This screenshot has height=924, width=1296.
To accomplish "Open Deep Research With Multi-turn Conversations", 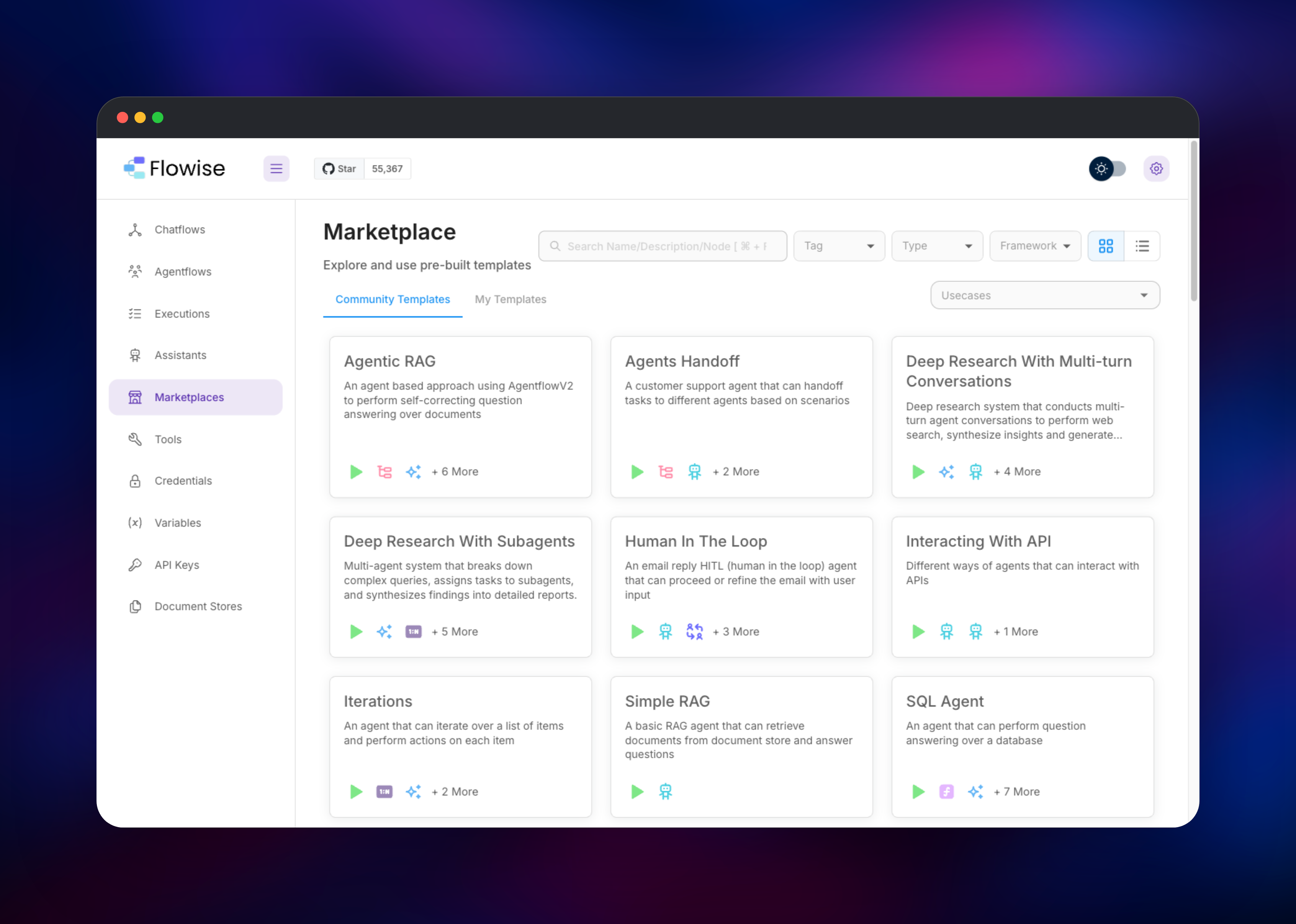I will pyautogui.click(x=1022, y=417).
